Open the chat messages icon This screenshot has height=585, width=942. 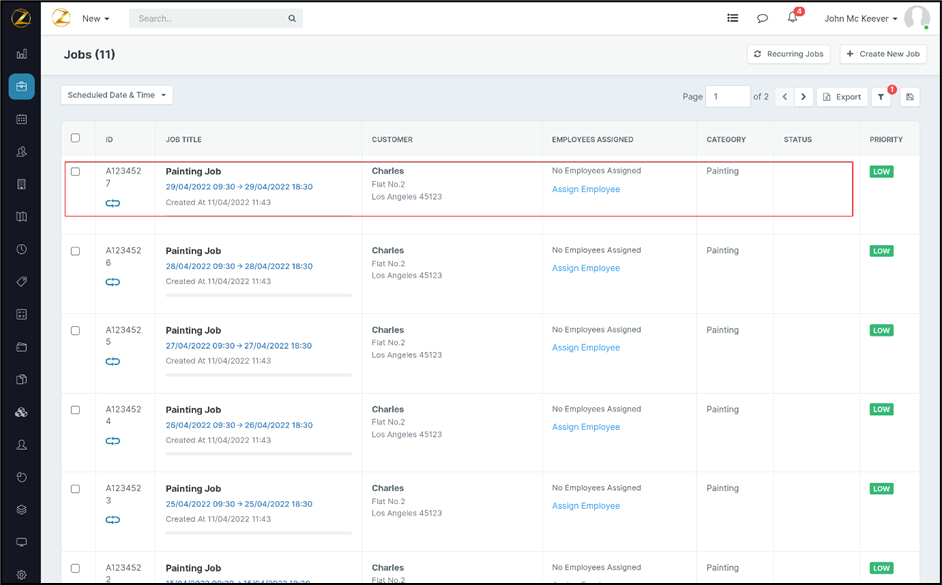coord(762,18)
